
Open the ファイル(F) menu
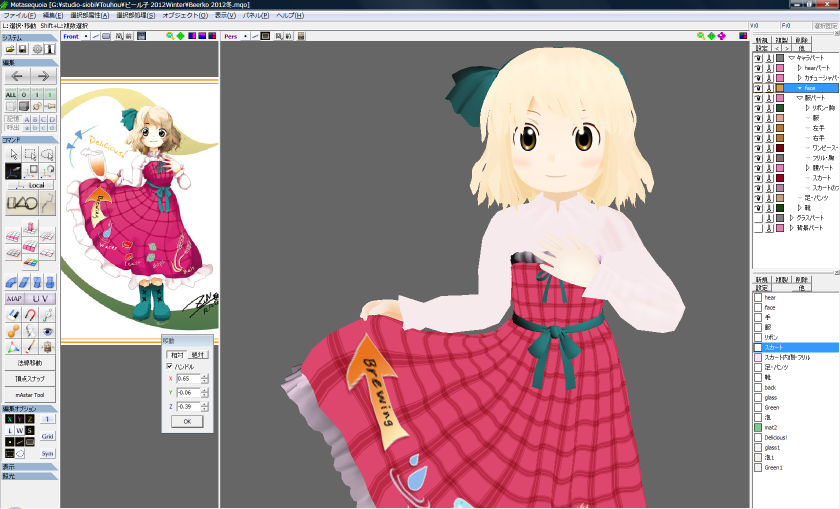19,16
